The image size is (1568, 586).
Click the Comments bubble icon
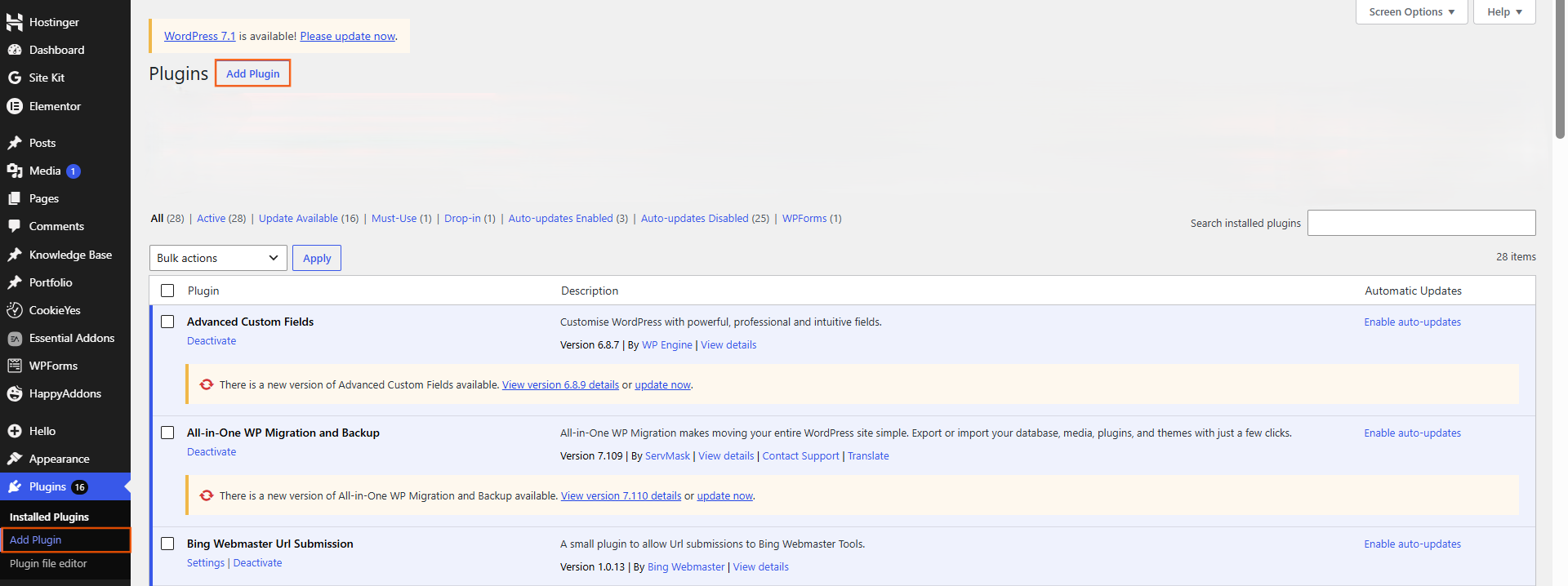click(15, 226)
